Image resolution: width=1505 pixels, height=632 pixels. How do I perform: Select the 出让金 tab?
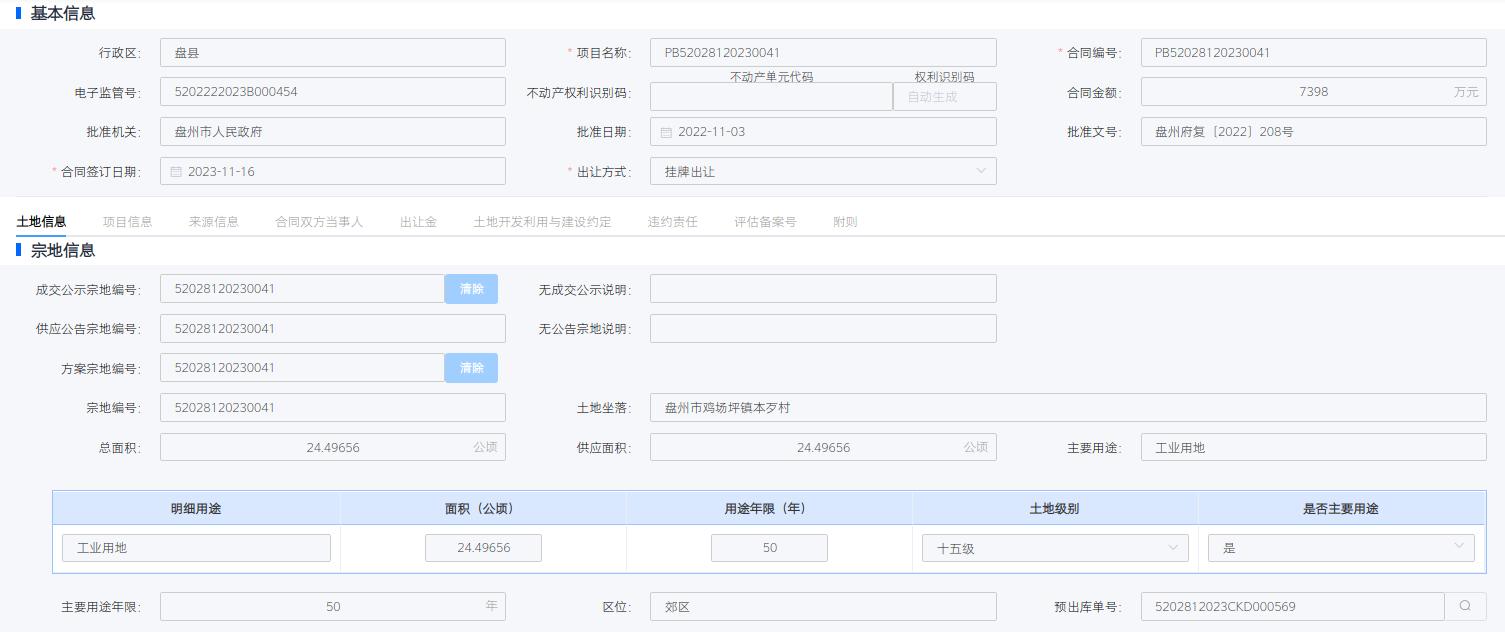418,222
